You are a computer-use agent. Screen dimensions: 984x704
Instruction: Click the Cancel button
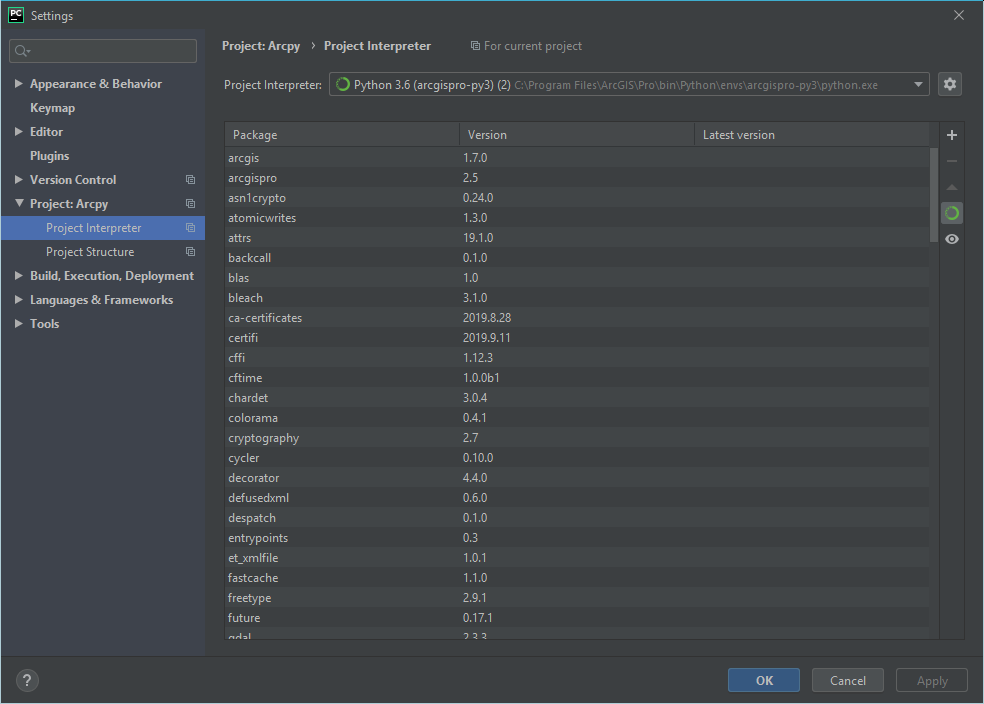tap(848, 680)
